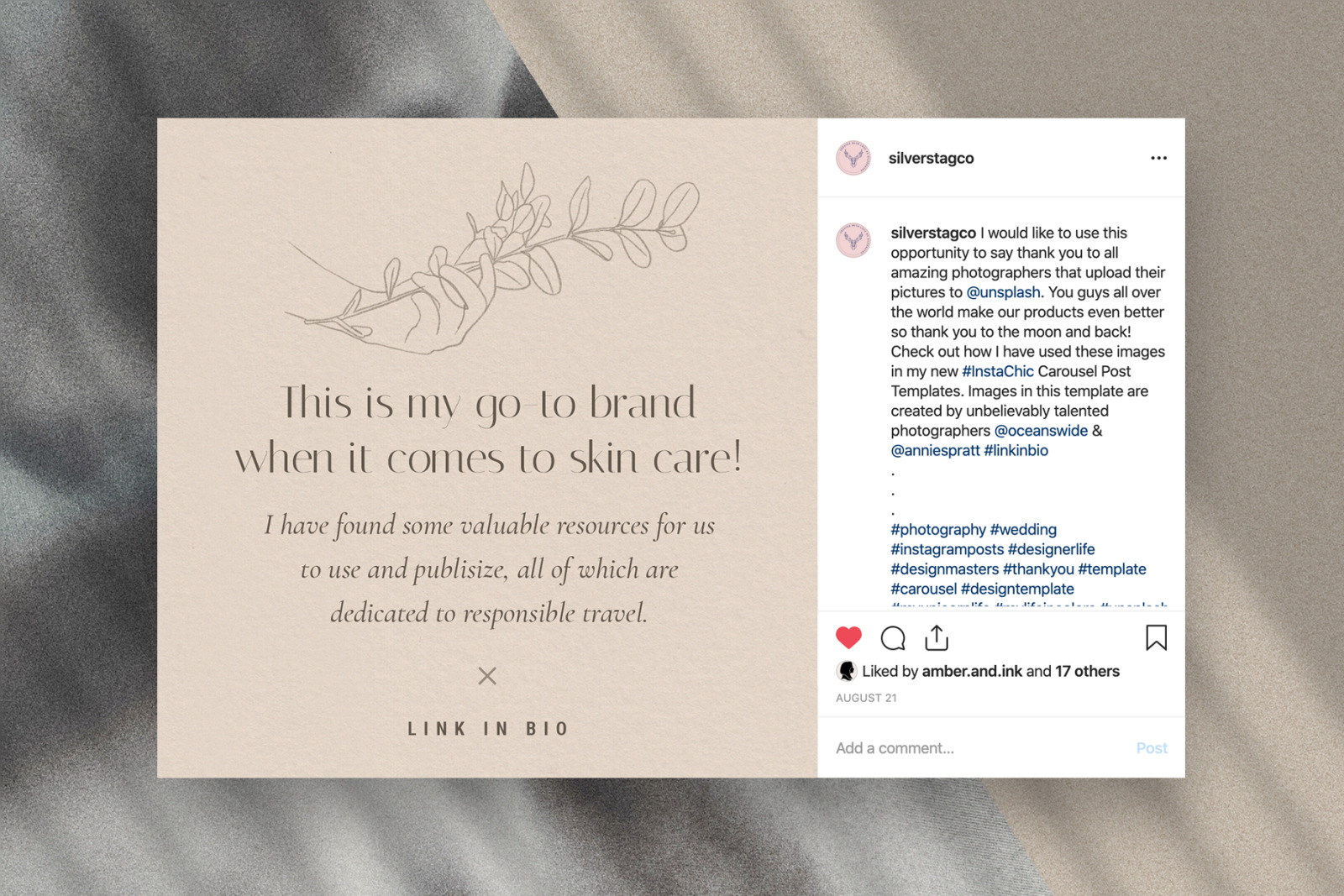View the 17 others who liked
This screenshot has width=1344, height=896.
tap(1087, 671)
